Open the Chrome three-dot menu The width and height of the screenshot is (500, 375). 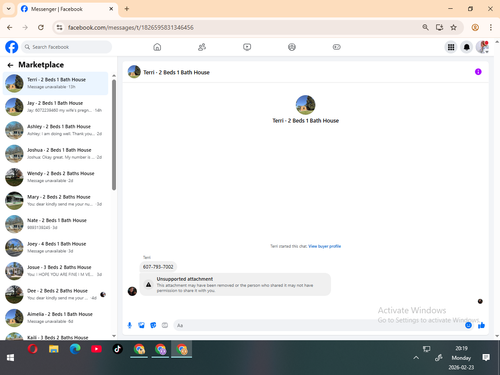click(x=491, y=27)
